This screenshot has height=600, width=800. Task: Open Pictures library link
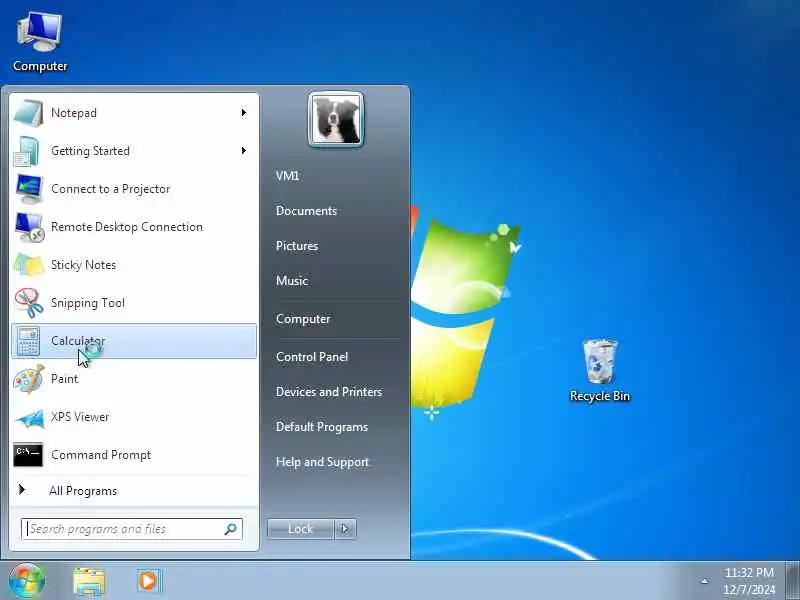click(x=297, y=246)
